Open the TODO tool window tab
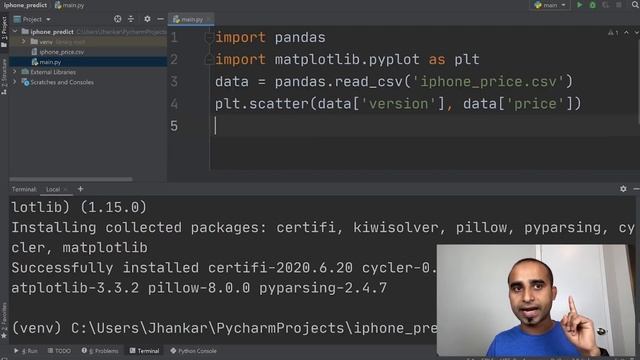Image resolution: width=640 pixels, height=360 pixels. [x=59, y=351]
